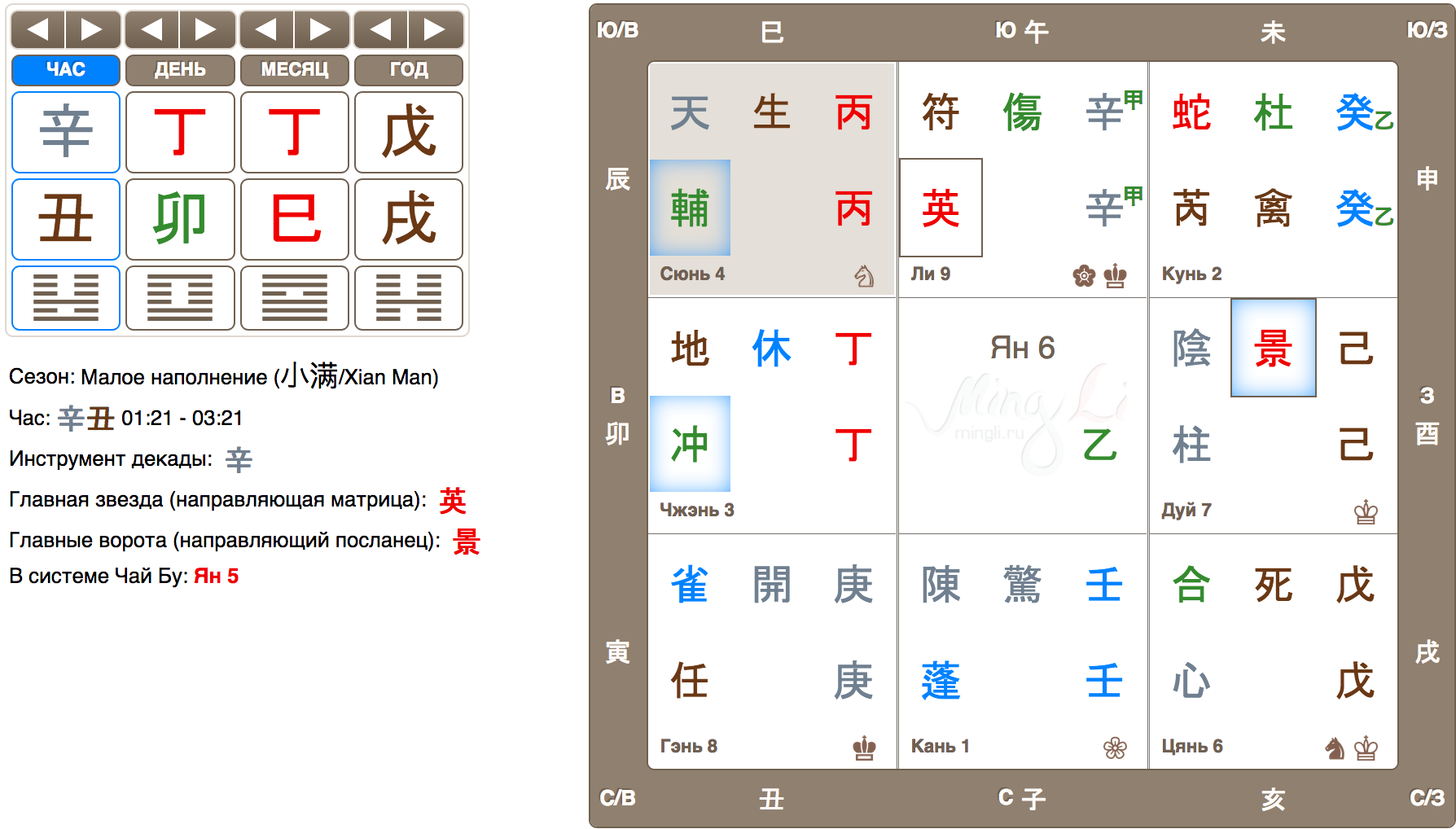
Task: Advance year with right arrow above ГОД
Action: tap(436, 30)
